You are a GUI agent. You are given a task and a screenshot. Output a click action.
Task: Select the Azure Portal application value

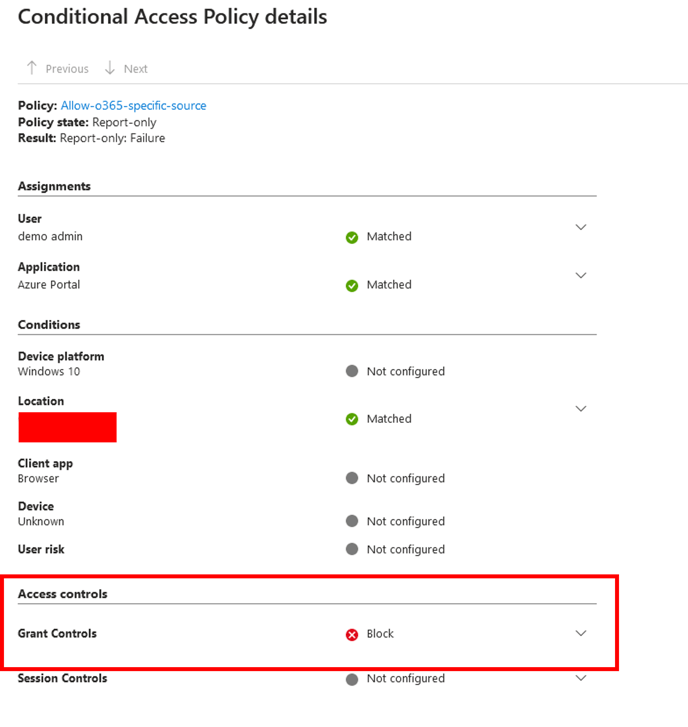pyautogui.click(x=49, y=285)
